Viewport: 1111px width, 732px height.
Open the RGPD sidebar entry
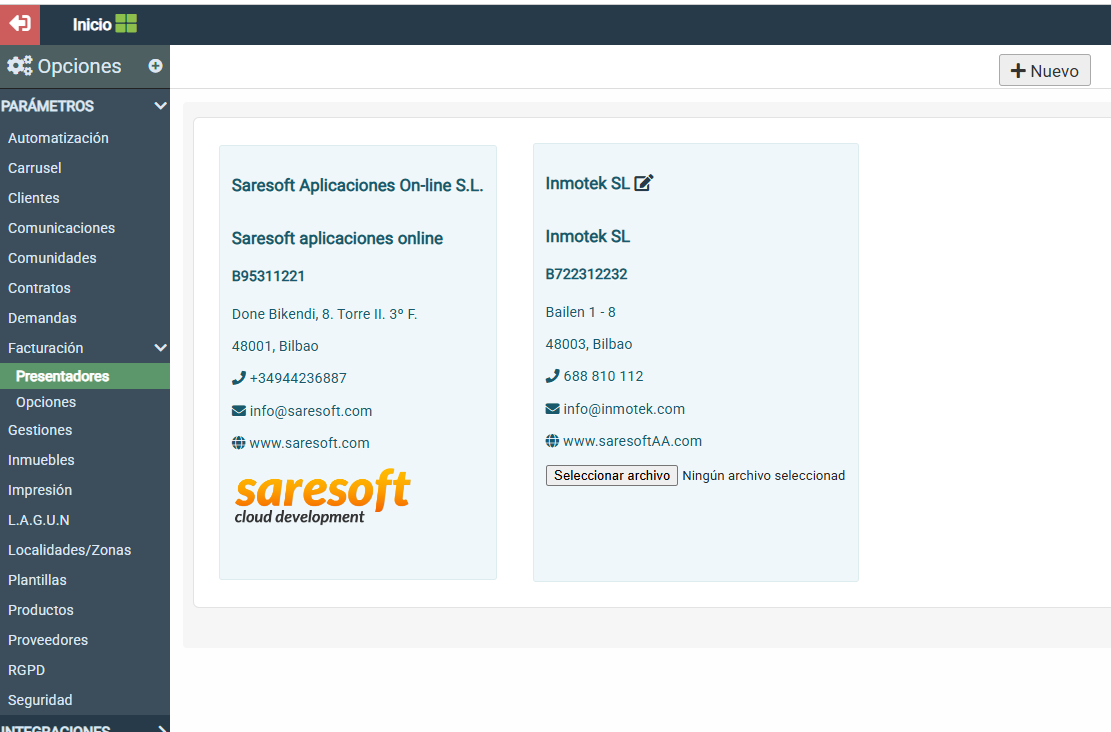point(26,670)
